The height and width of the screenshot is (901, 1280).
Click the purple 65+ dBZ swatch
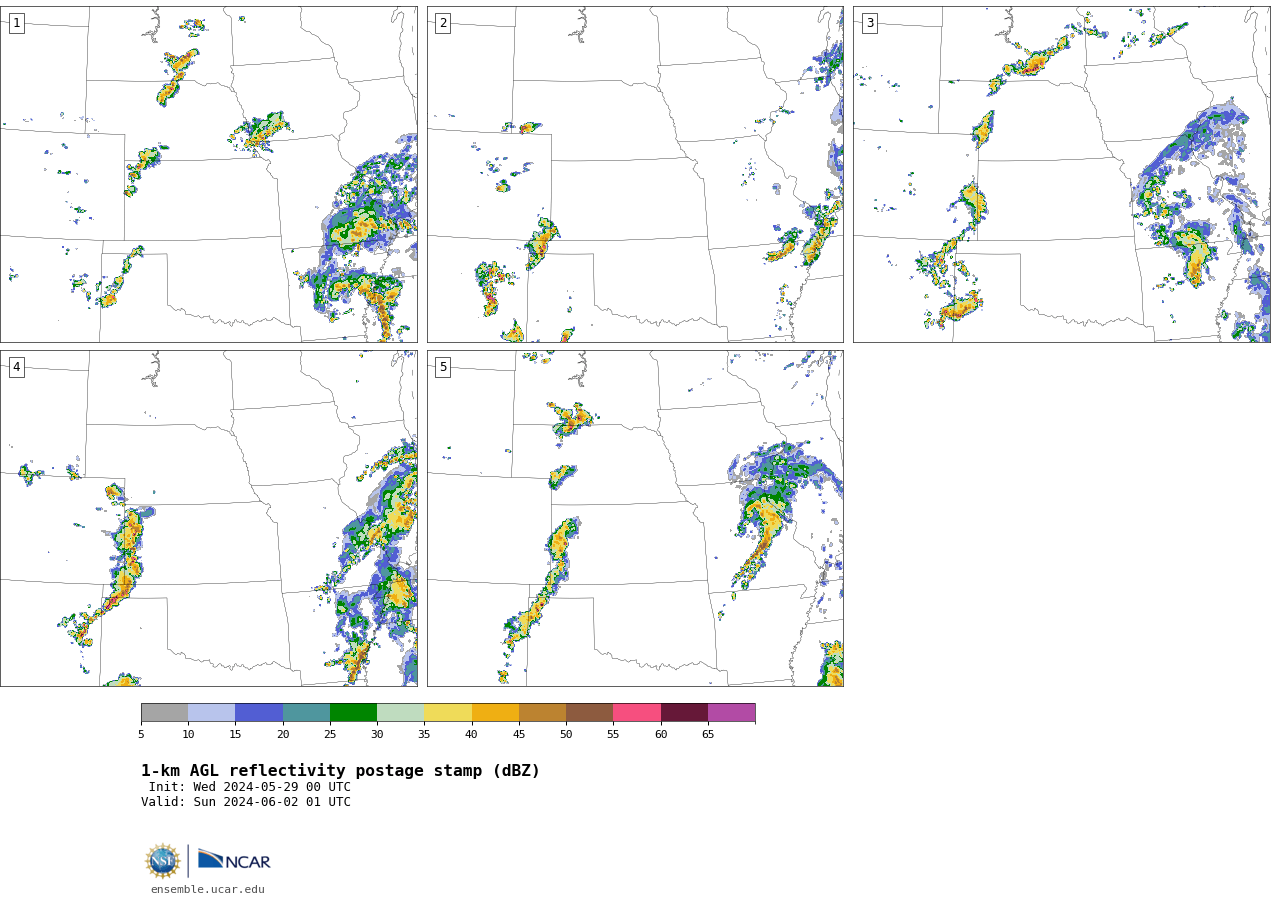[731, 713]
